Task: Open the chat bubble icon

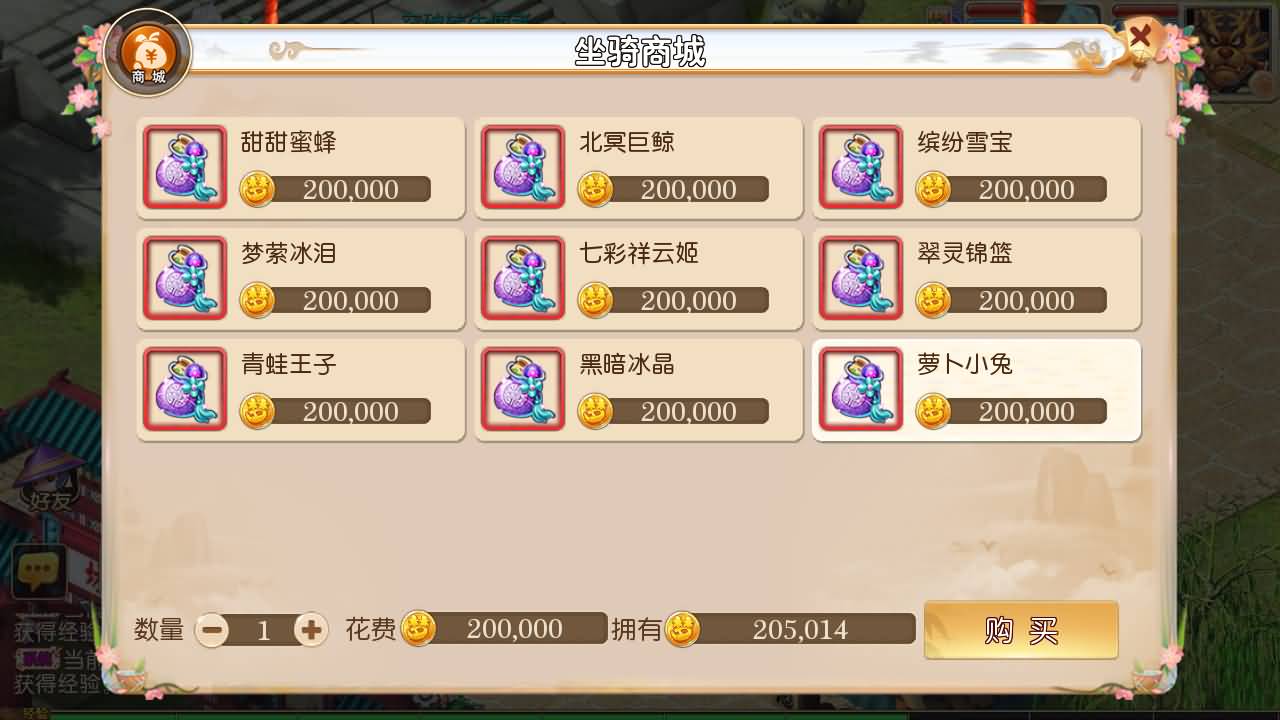Action: [39, 572]
